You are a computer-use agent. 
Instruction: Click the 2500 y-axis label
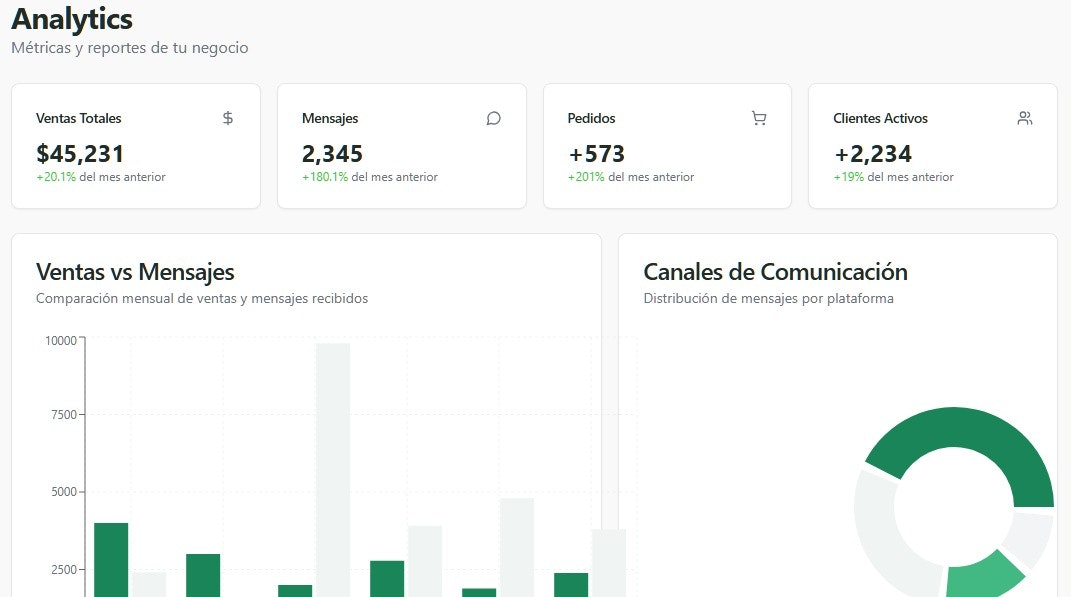click(x=64, y=570)
